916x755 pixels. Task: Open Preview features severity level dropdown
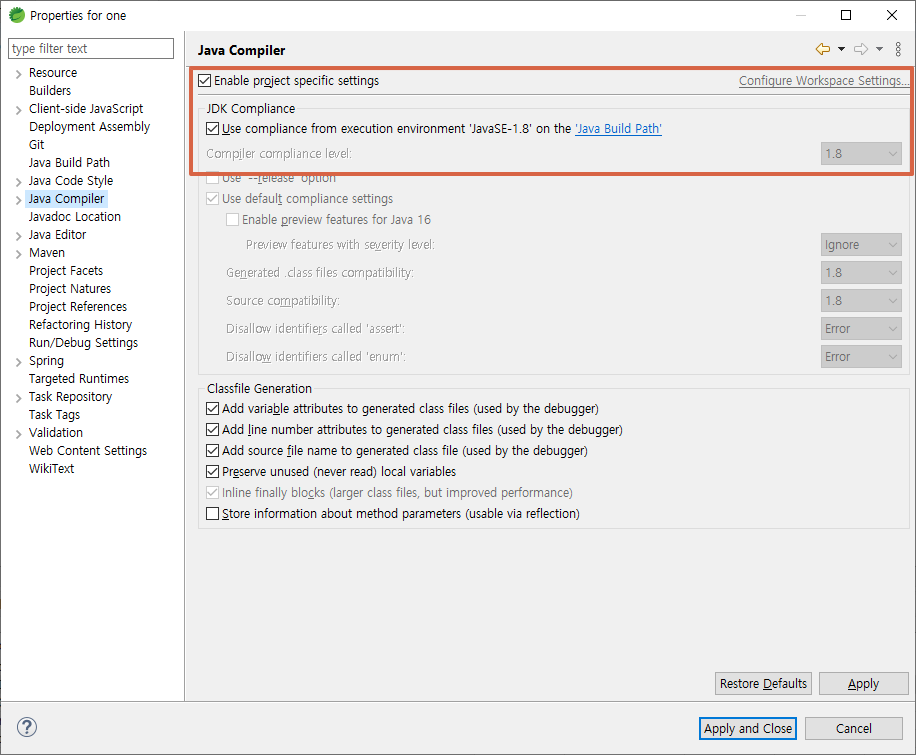[x=861, y=245]
